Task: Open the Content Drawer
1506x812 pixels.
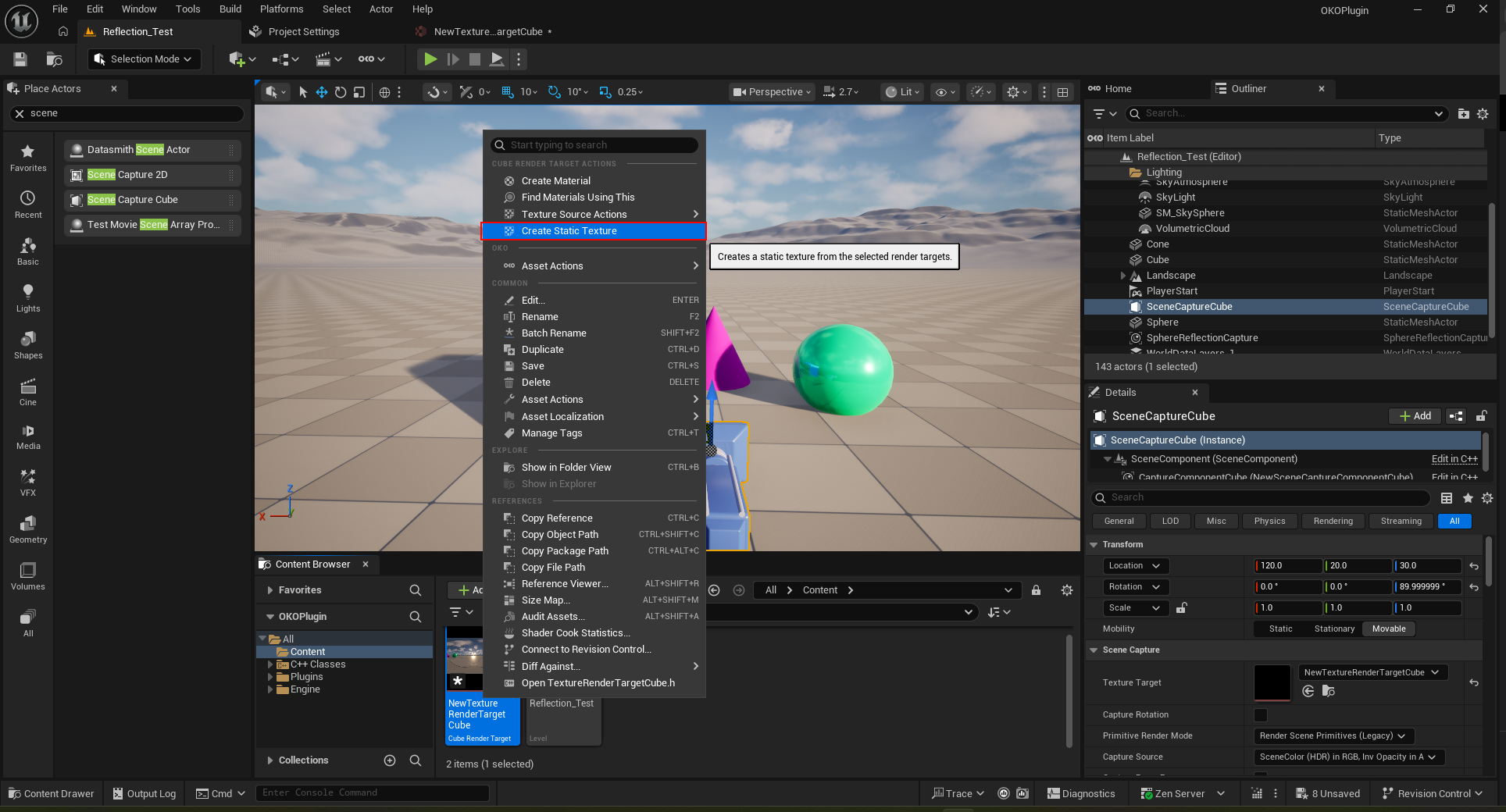Action: pyautogui.click(x=52, y=794)
